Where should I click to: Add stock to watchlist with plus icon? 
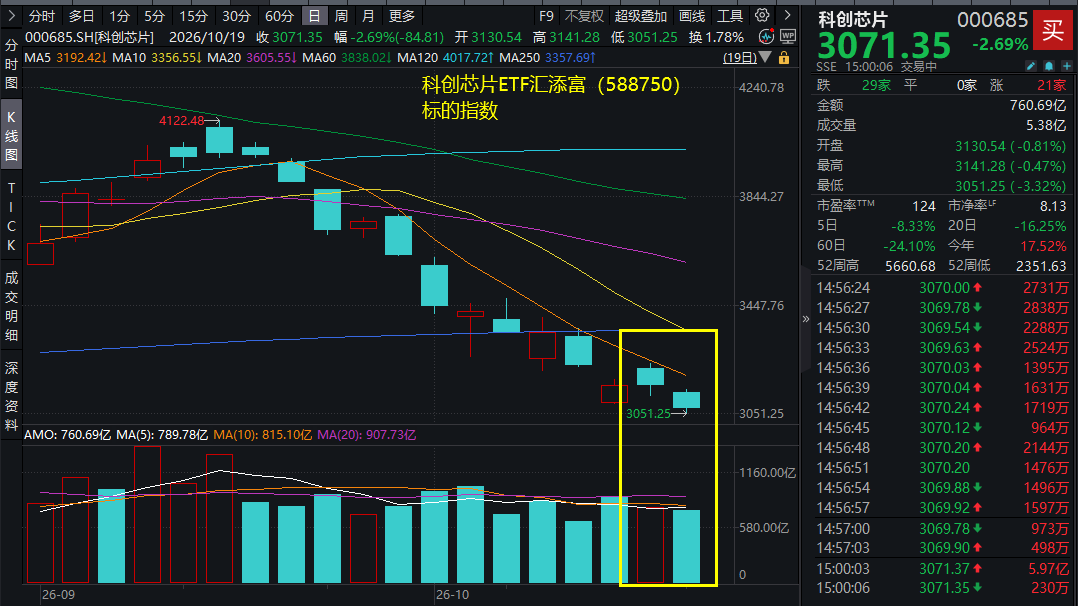click(1066, 66)
